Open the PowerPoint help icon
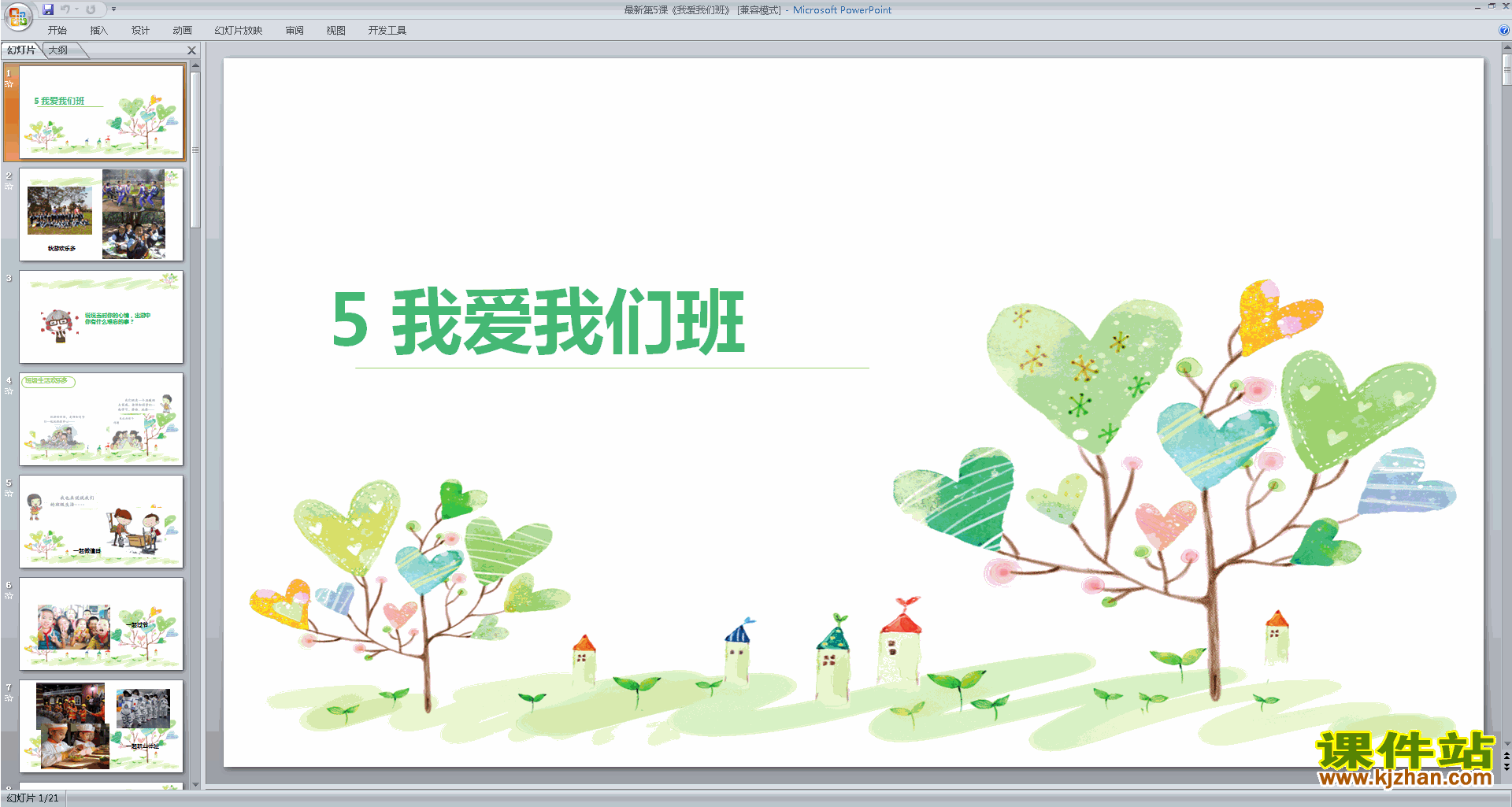Viewport: 1512px width, 807px height. (x=1503, y=30)
